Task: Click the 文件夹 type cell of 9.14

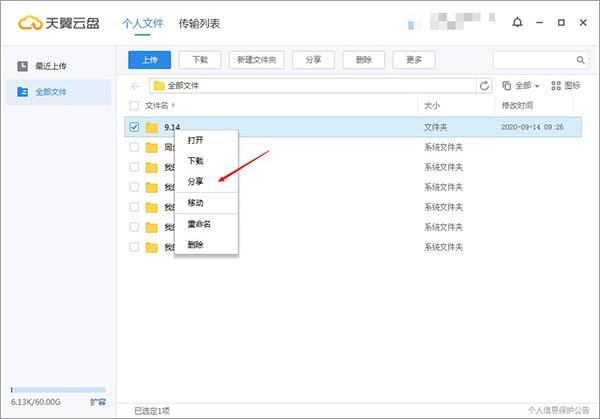Action: pyautogui.click(x=435, y=127)
